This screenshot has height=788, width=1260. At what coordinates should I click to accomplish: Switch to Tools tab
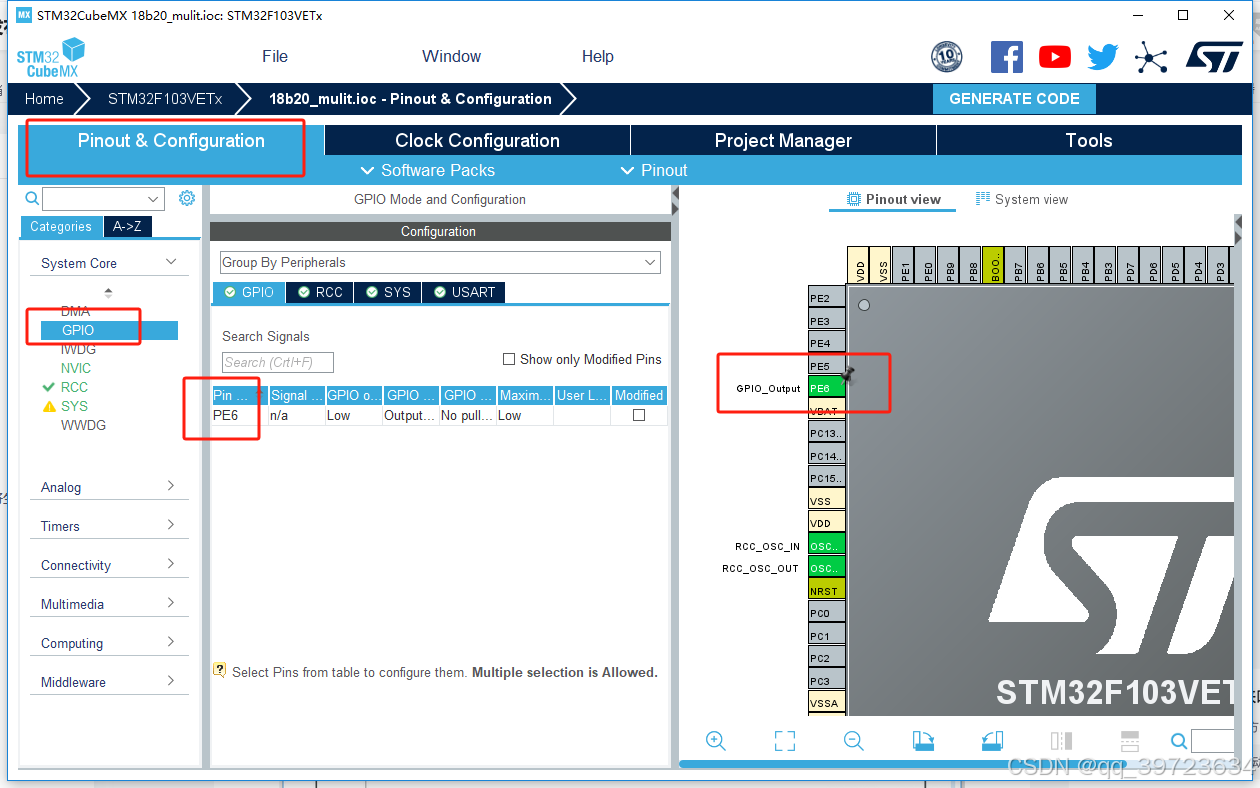1089,140
